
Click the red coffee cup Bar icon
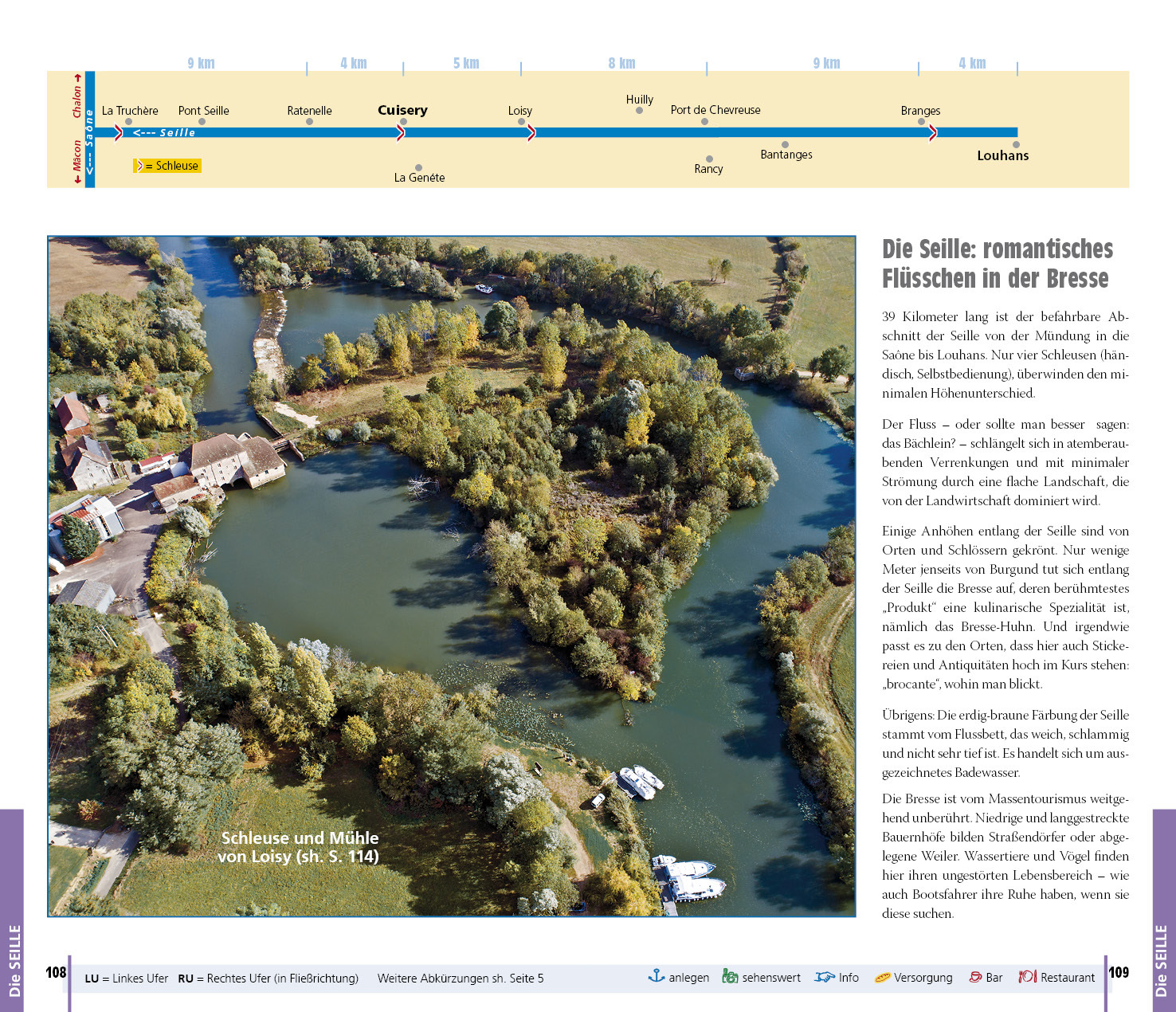[x=975, y=978]
